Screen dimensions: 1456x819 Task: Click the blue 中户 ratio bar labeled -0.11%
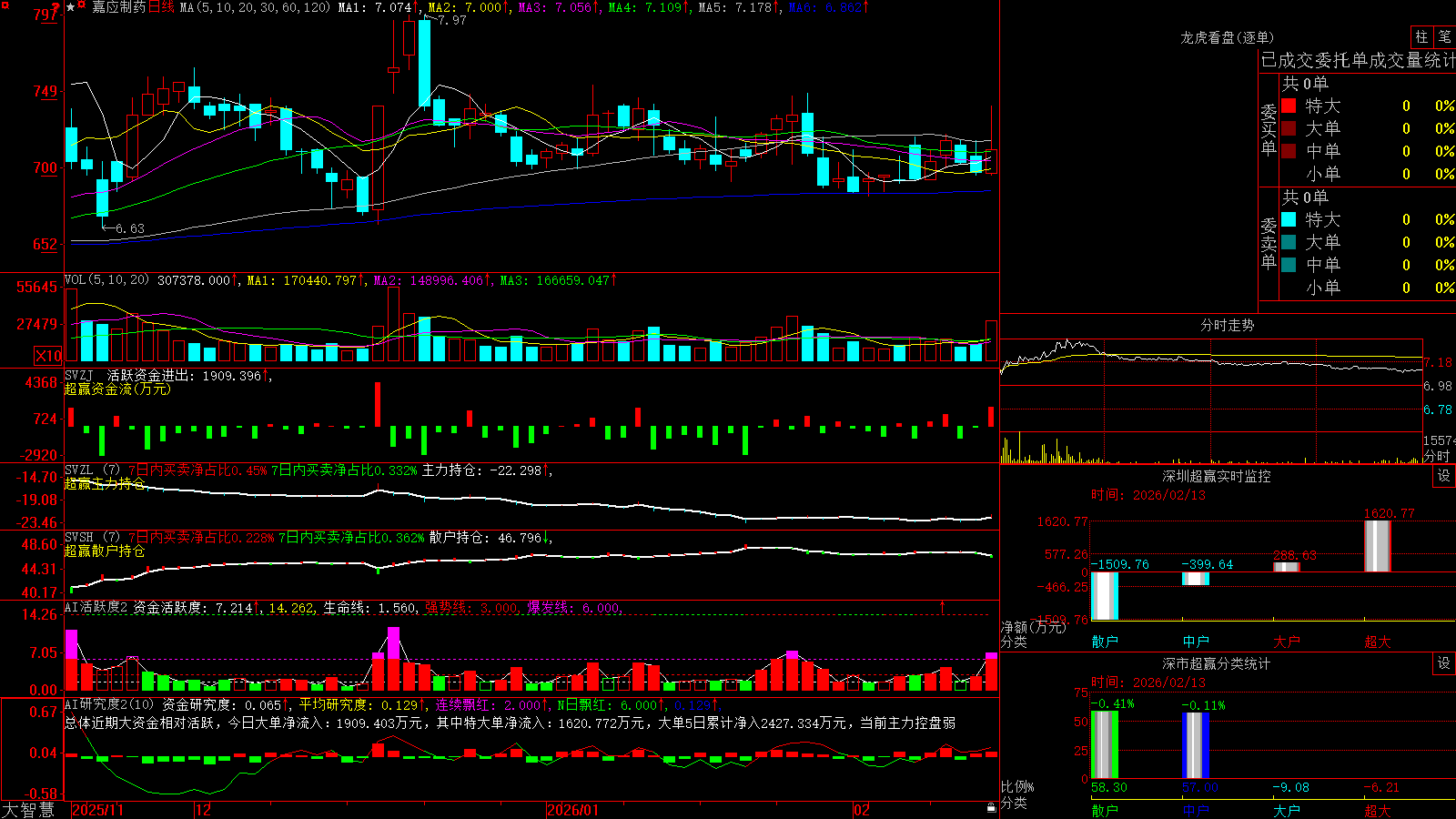coord(1196,746)
